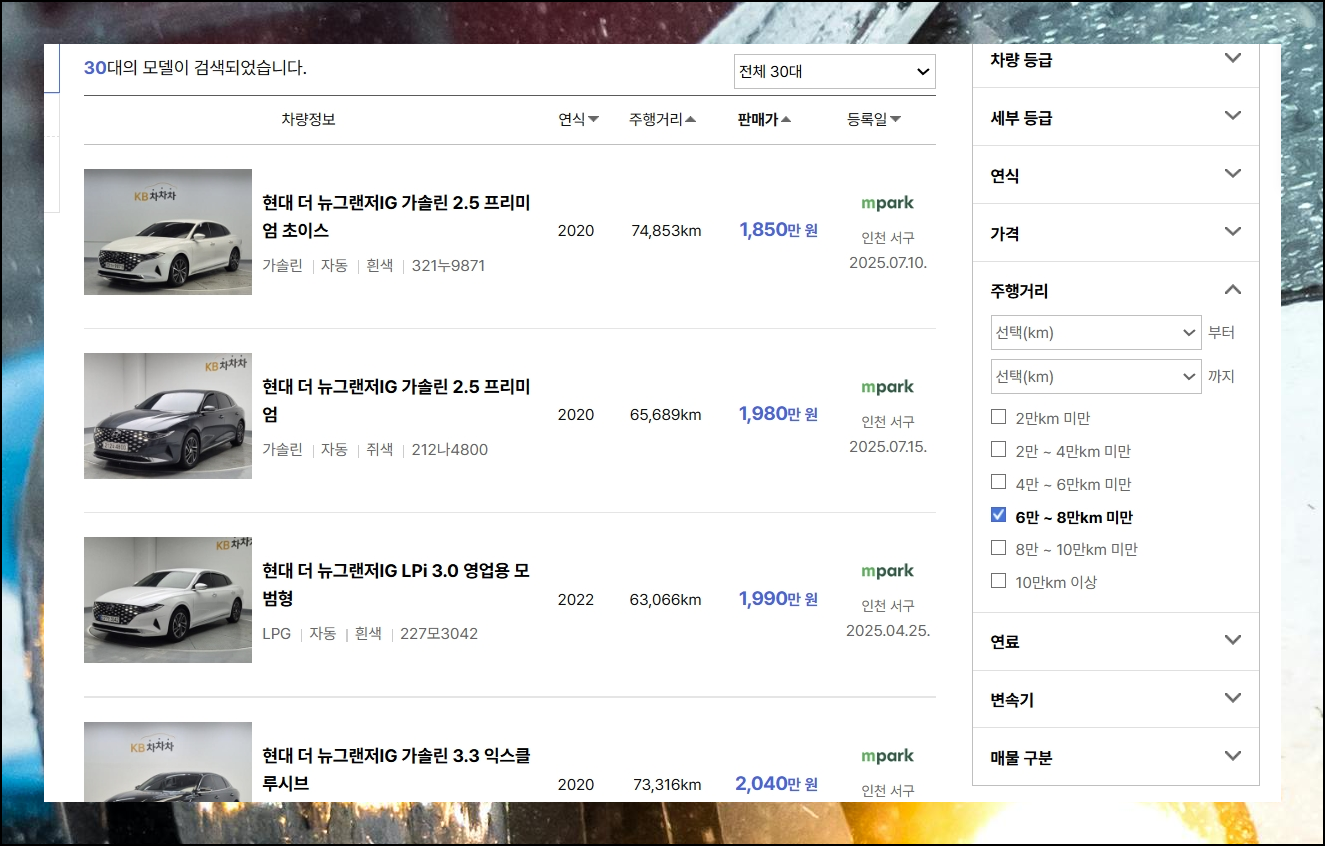
Task: Click the 2025.04.25. registration date
Action: 888,631
